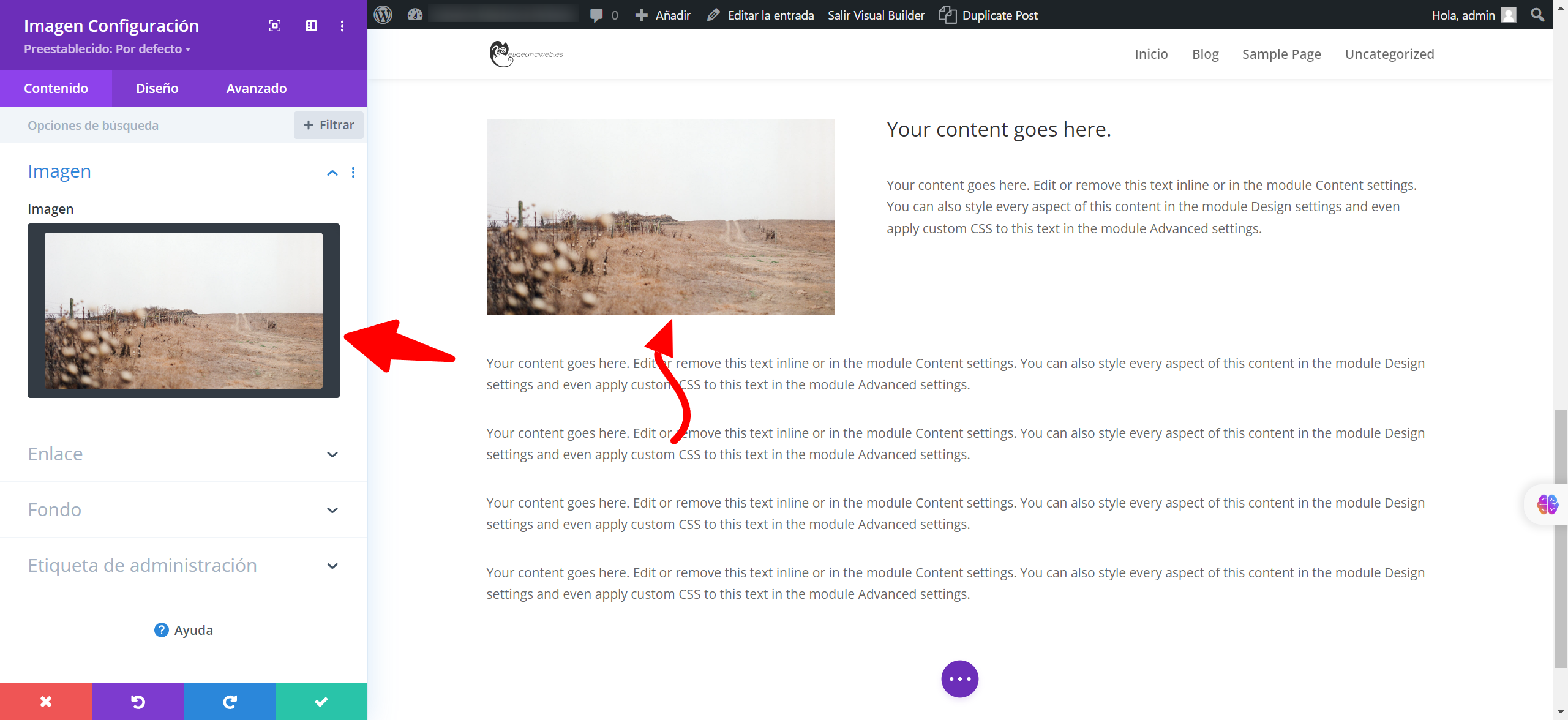1568x720 pixels.
Task: Expand the Fondo section
Action: (x=332, y=510)
